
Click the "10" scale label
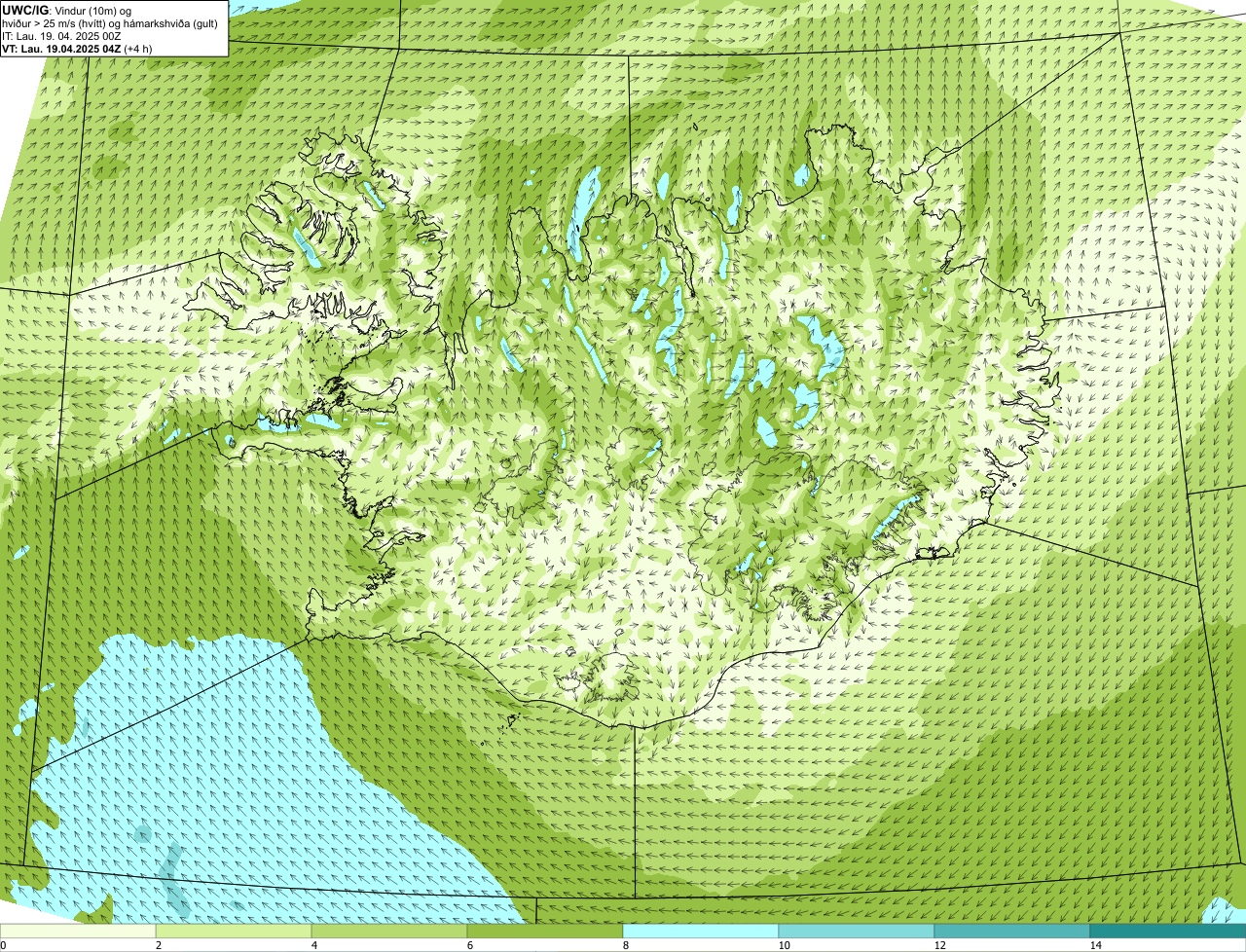(x=783, y=945)
